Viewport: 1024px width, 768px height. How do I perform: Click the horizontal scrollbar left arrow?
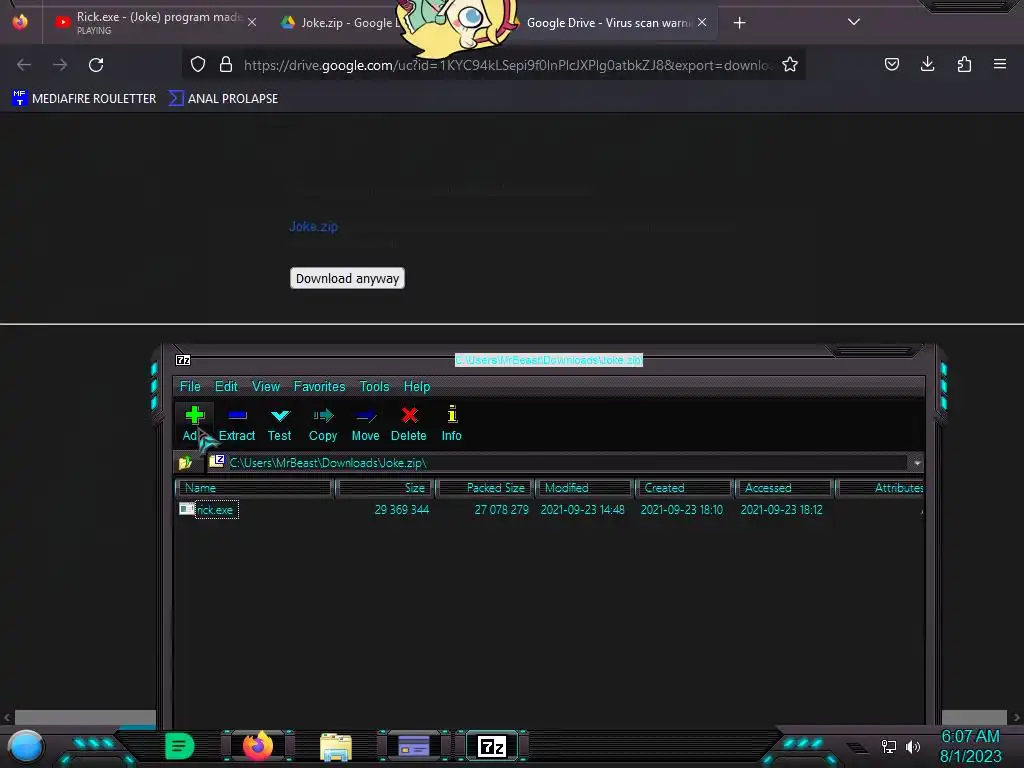click(x=7, y=717)
